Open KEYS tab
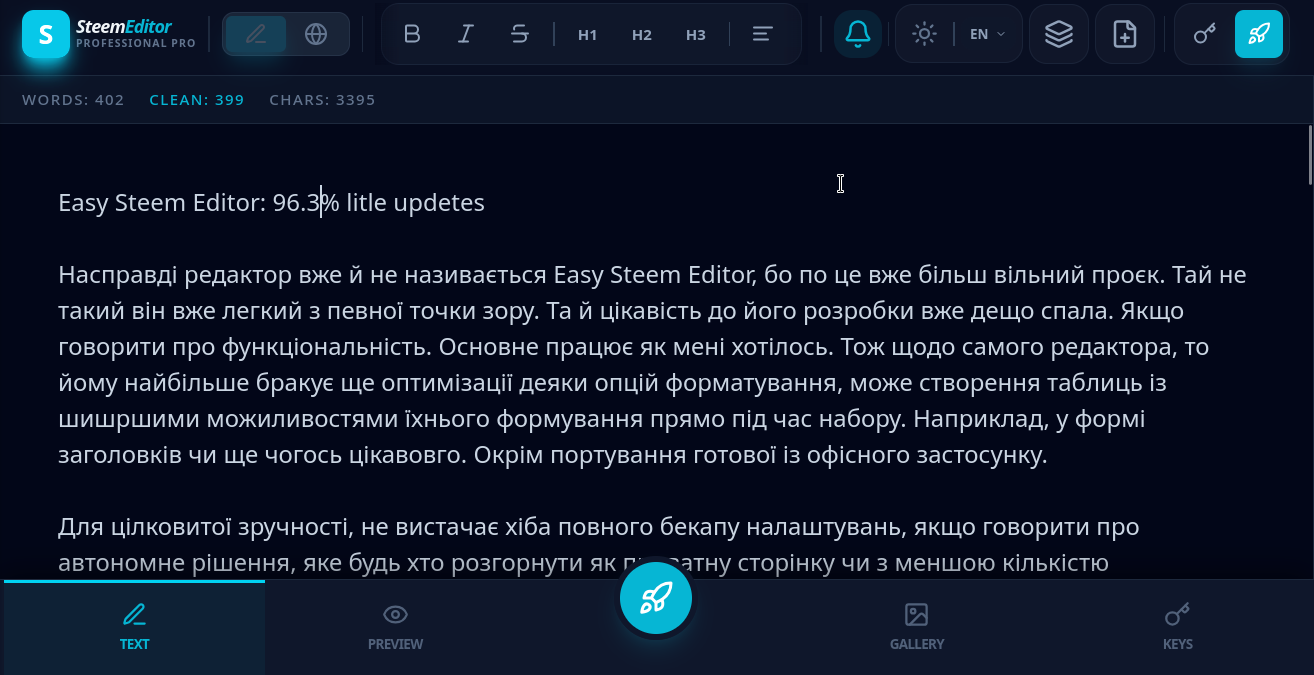Screen dimensions: 1314x675 (x=1178, y=627)
